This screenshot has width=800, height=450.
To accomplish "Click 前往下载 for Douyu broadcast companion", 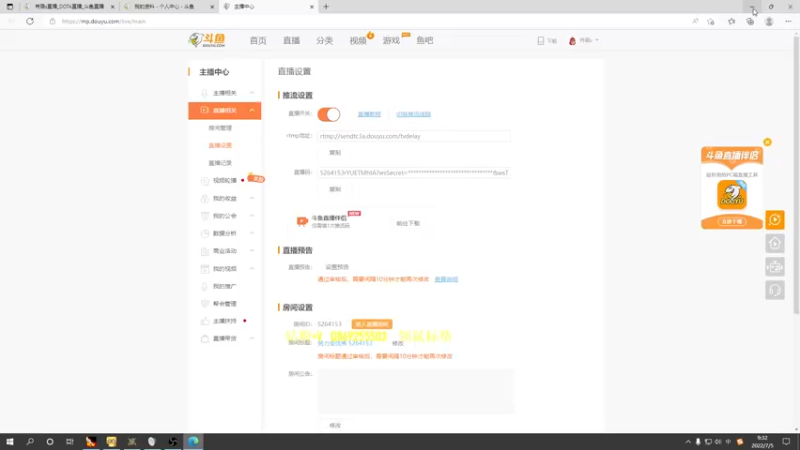I will pyautogui.click(x=408, y=223).
